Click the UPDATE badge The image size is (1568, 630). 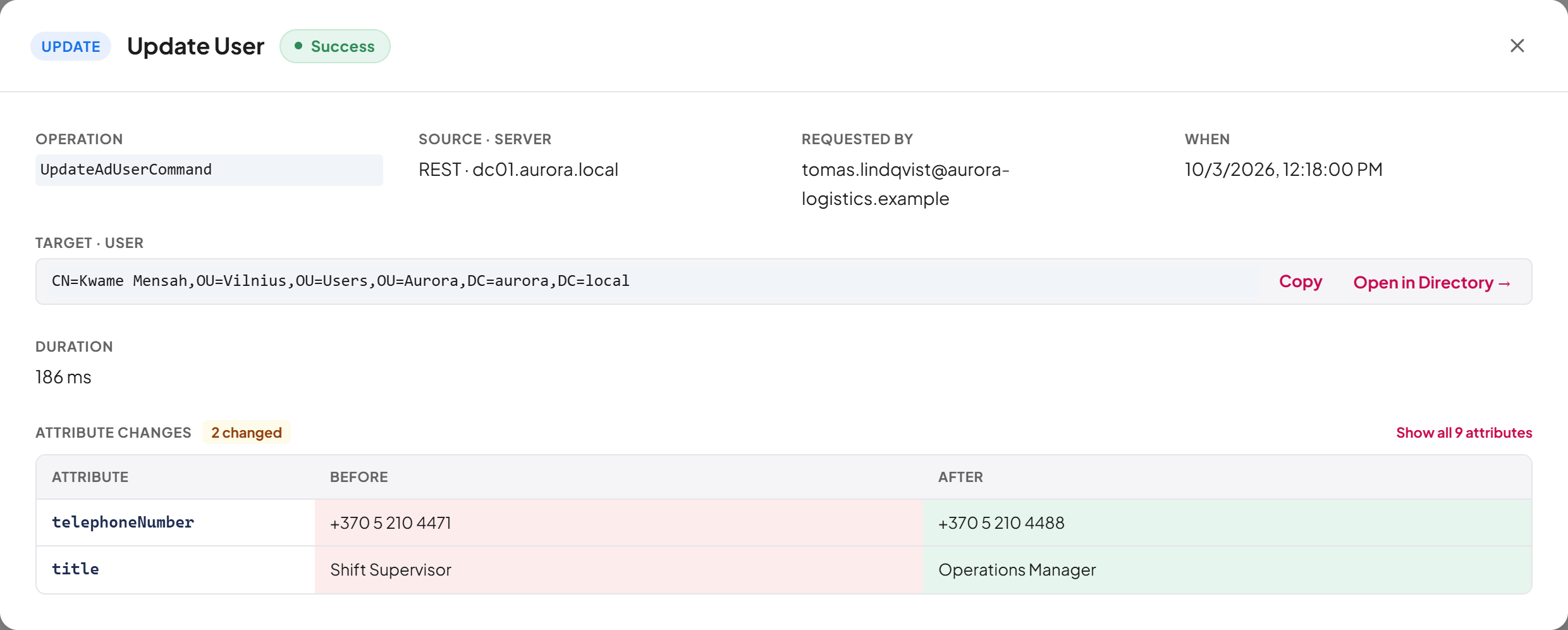coord(71,46)
